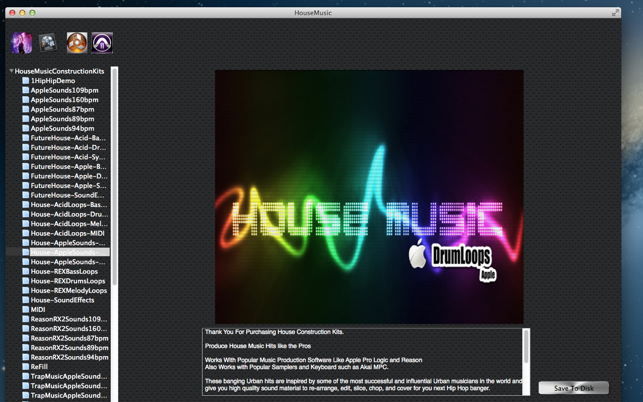Select the House-AcidLoops-Dru... entry
The image size is (643, 402).
69,214
